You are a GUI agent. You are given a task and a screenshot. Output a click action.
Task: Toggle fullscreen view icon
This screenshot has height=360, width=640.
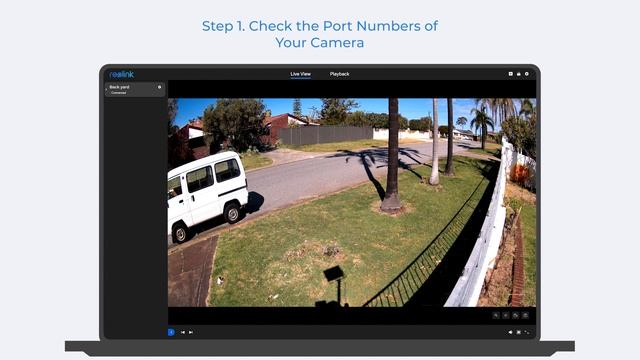tap(518, 332)
